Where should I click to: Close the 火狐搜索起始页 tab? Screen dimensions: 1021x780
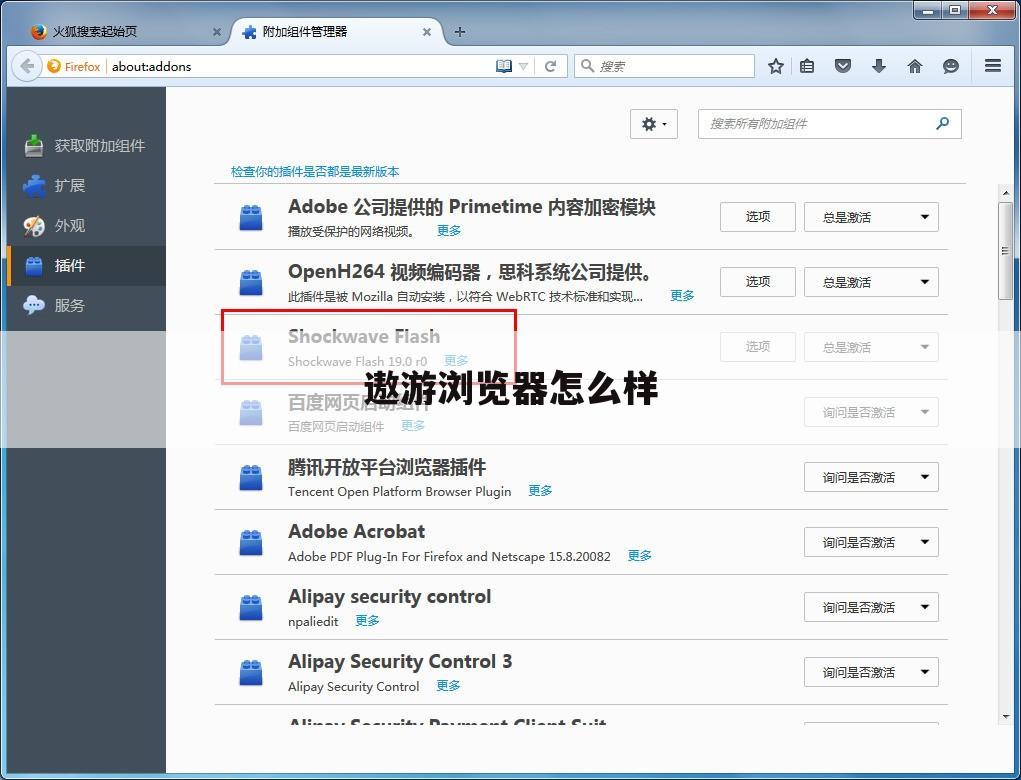217,32
